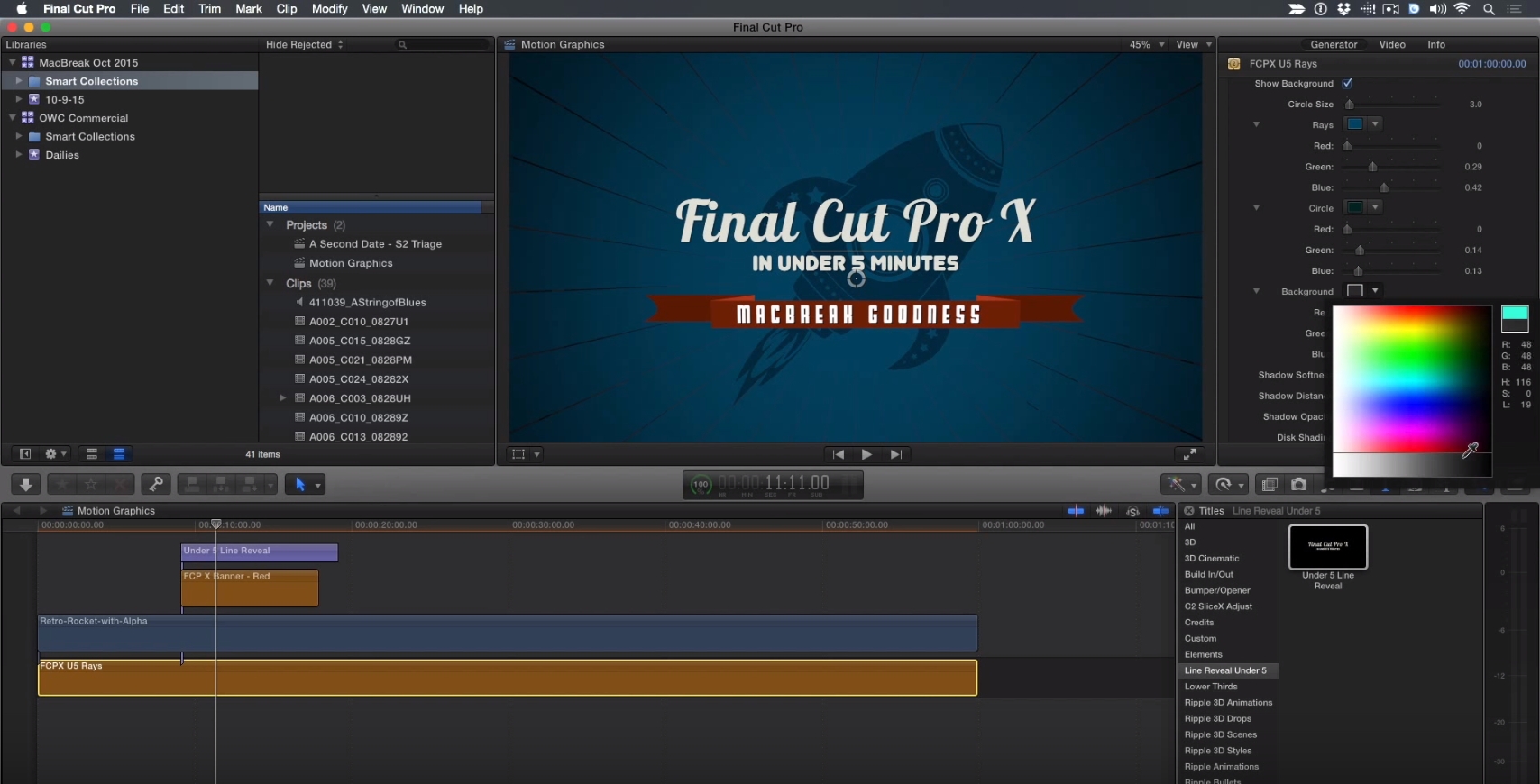Switch to the Generator inspector tab
1540x784 pixels.
pyautogui.click(x=1334, y=44)
